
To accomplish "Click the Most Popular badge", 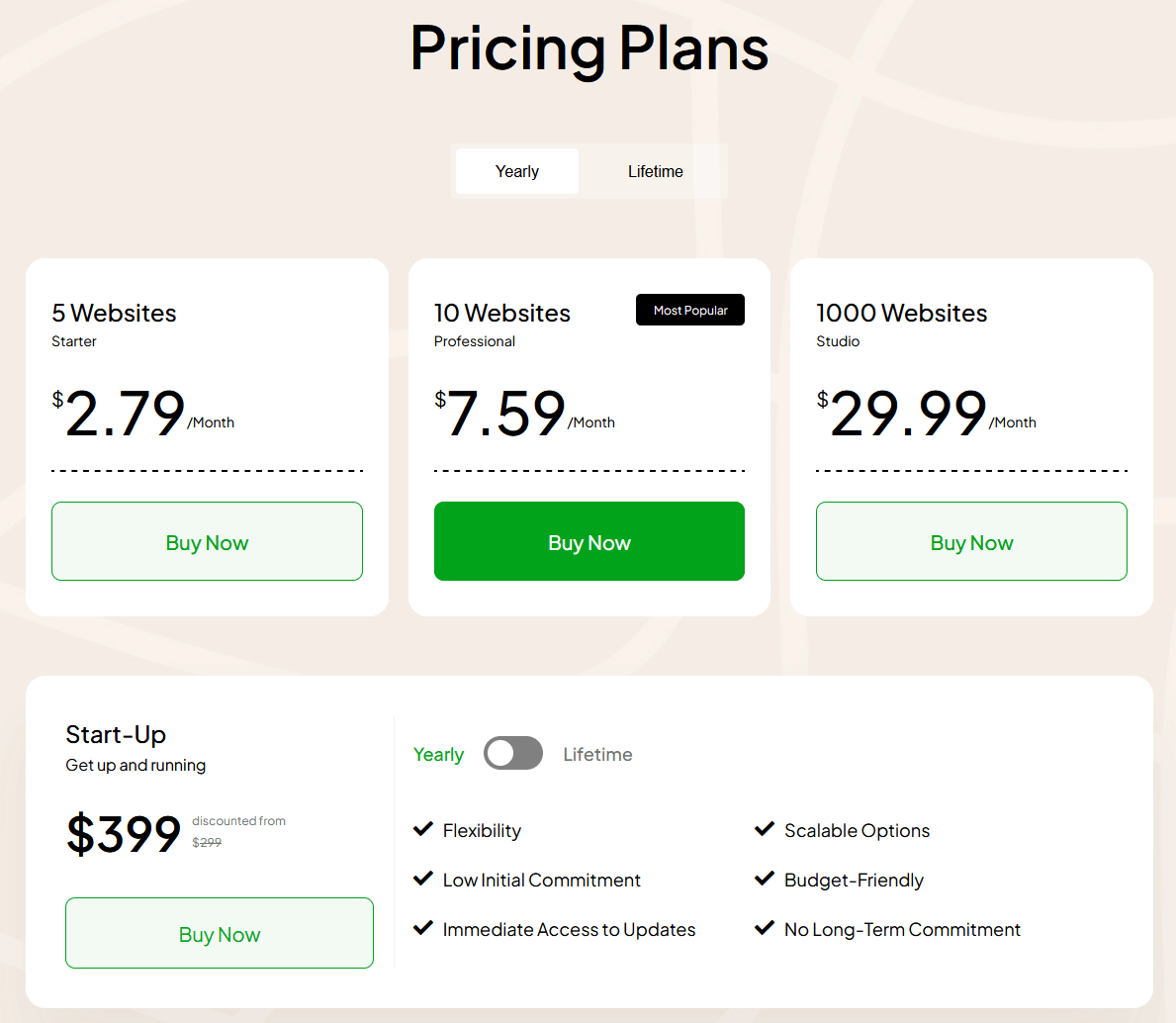I will tap(690, 311).
